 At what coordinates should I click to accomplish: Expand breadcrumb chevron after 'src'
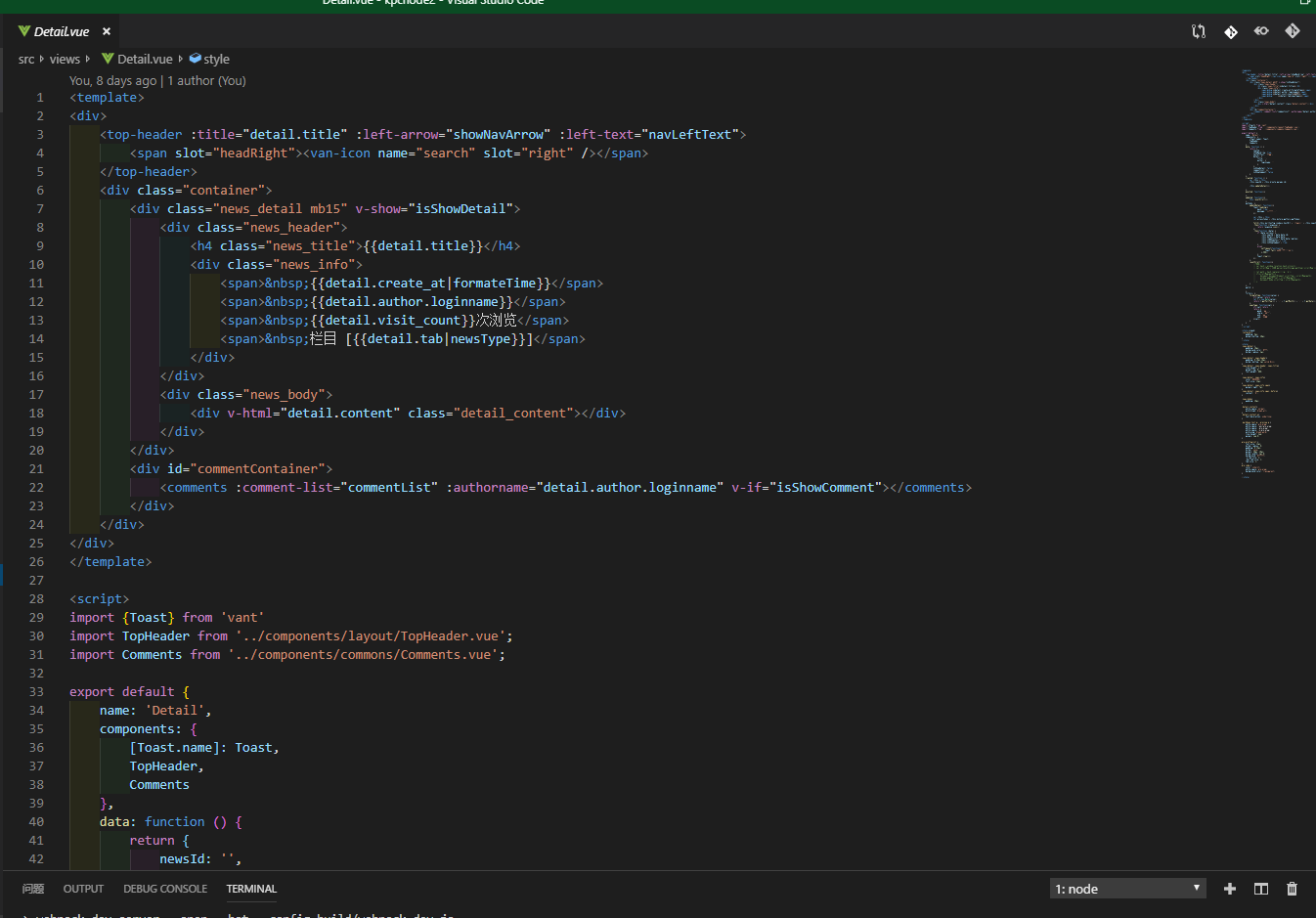coord(41,59)
